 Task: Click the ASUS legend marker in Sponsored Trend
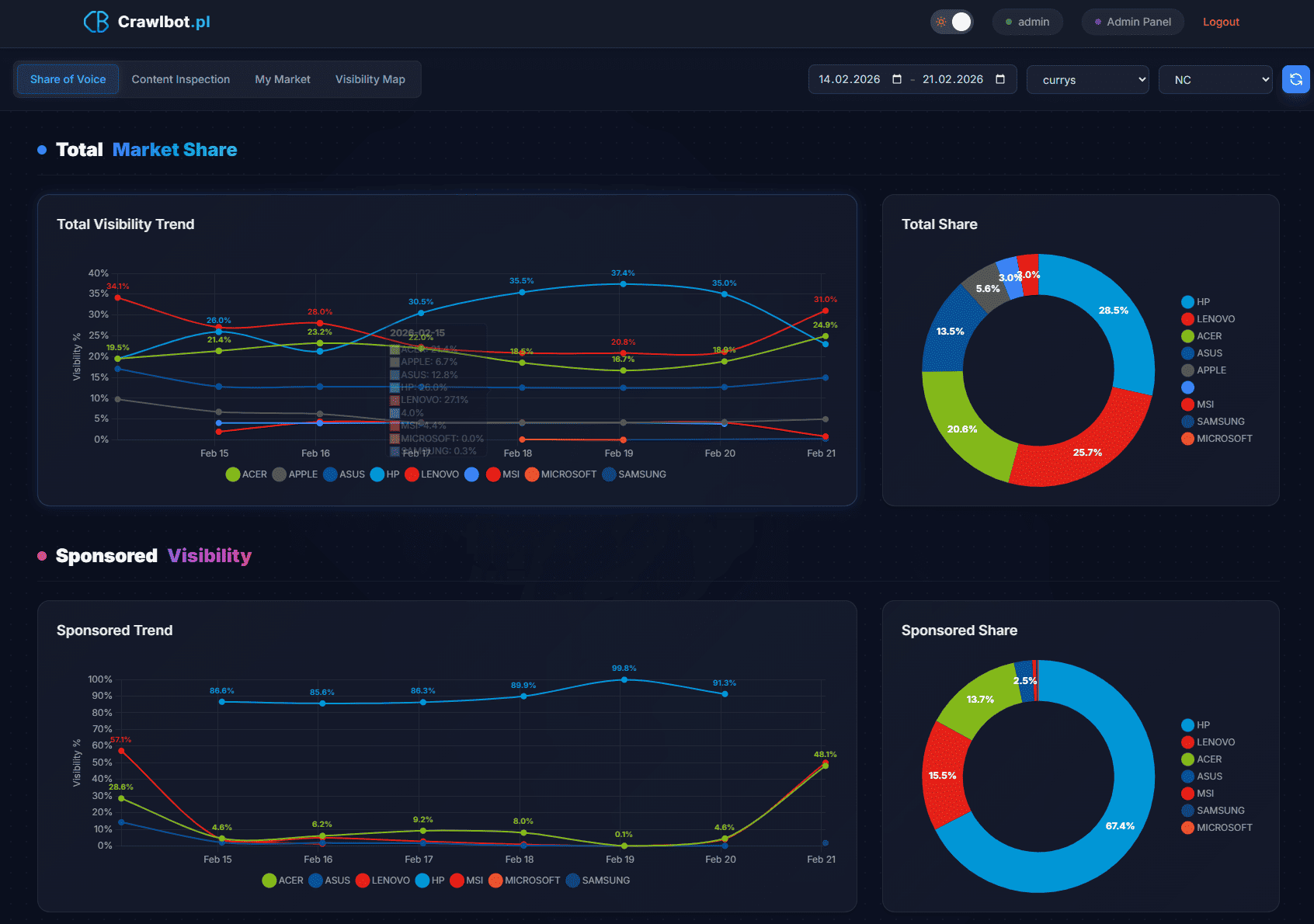click(x=315, y=880)
